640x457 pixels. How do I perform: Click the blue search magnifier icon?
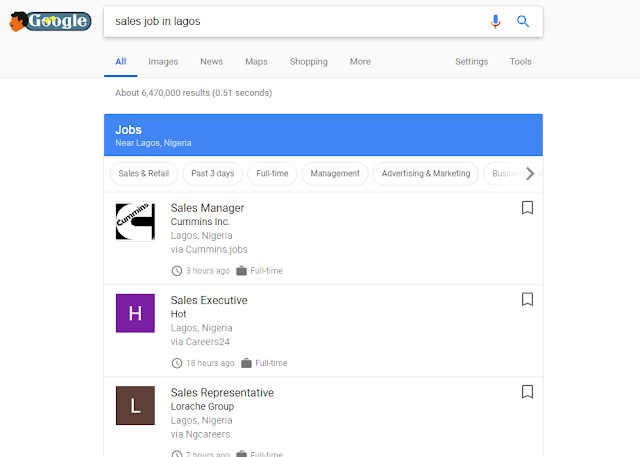(523, 22)
